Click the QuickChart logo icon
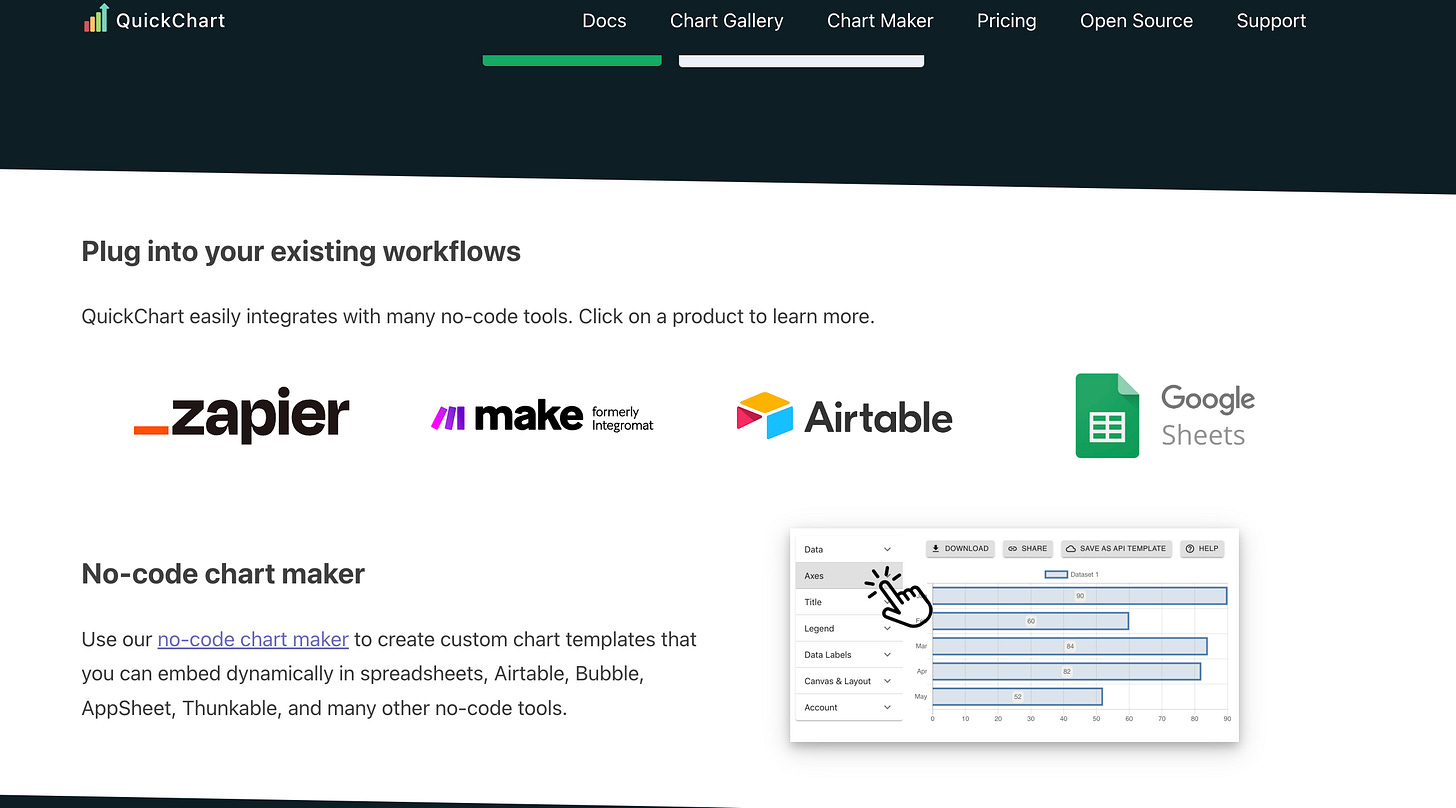The width and height of the screenshot is (1456, 808). (96, 18)
